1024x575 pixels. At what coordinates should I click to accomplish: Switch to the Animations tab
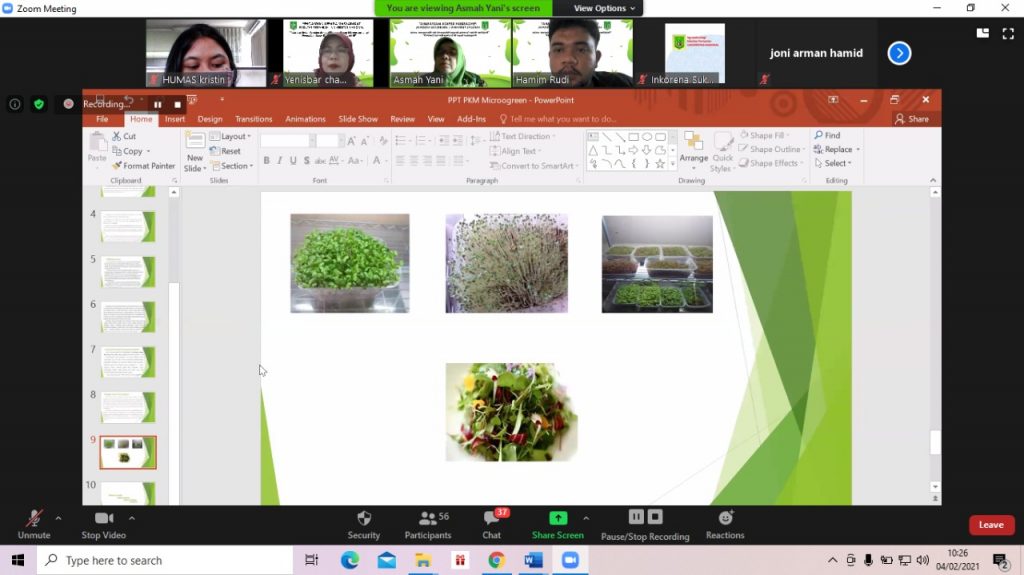305,119
